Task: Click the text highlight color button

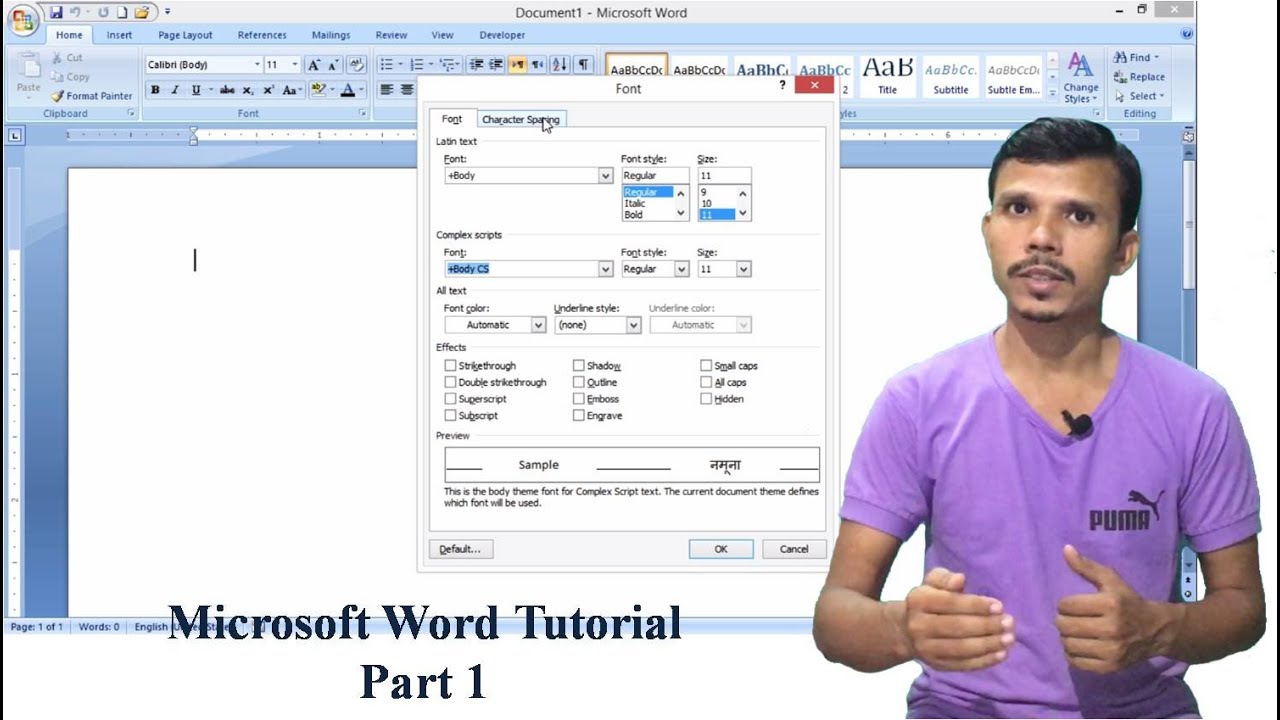Action: click(318, 90)
